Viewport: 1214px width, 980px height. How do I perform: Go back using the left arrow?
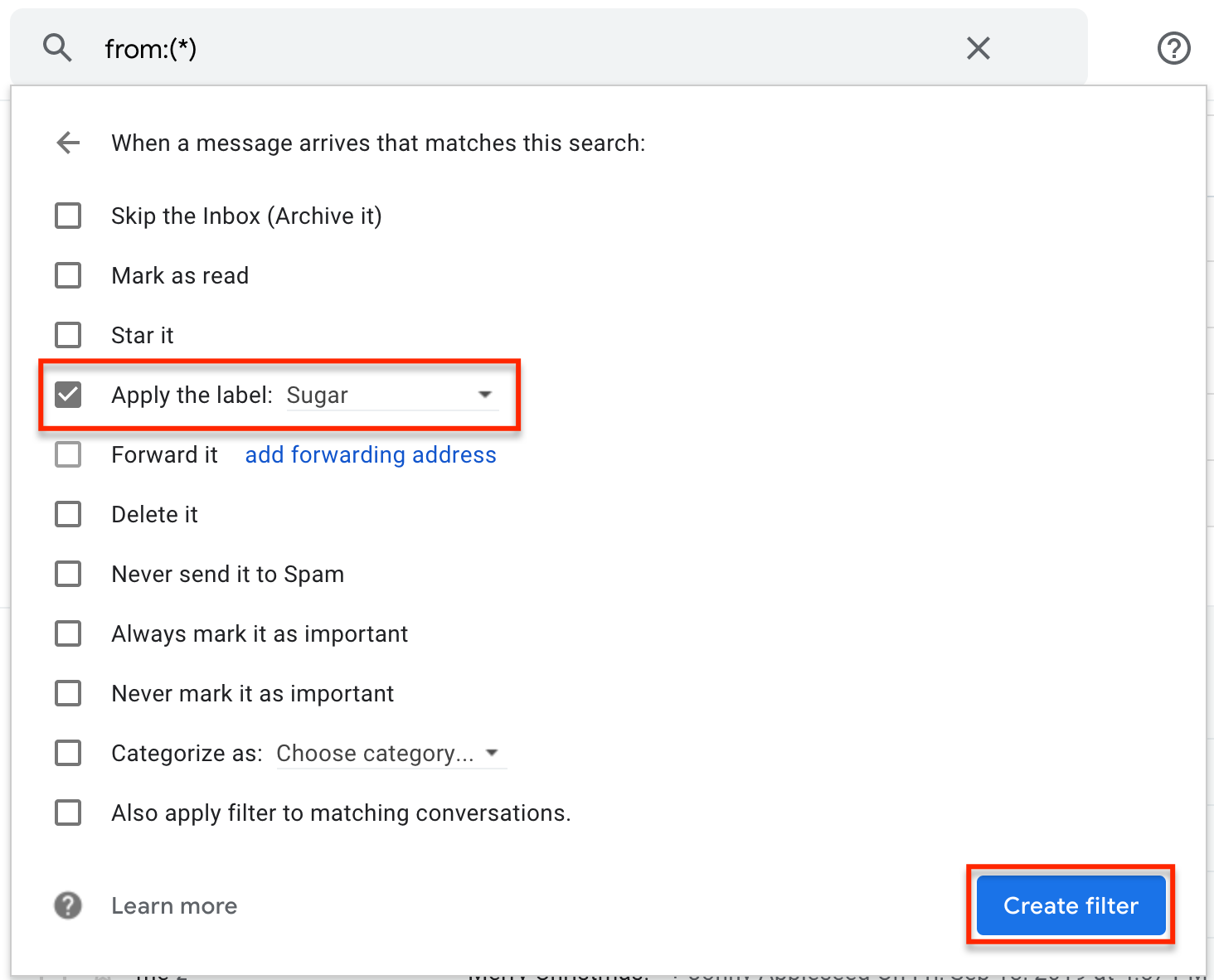click(68, 143)
